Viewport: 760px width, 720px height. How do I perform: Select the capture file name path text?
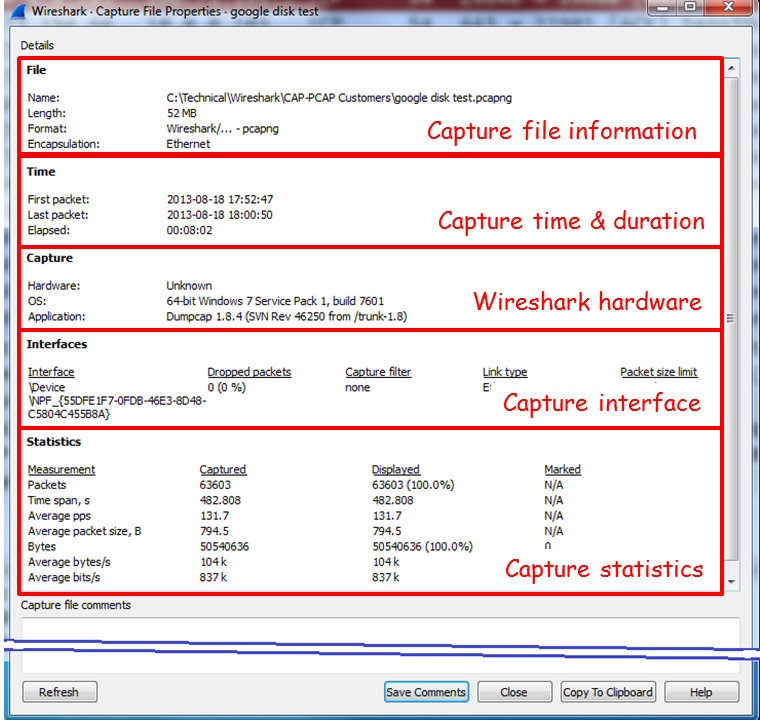[x=339, y=98]
